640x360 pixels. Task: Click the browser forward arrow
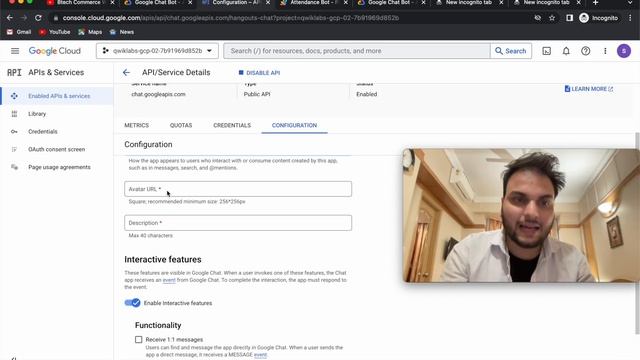pos(24,18)
